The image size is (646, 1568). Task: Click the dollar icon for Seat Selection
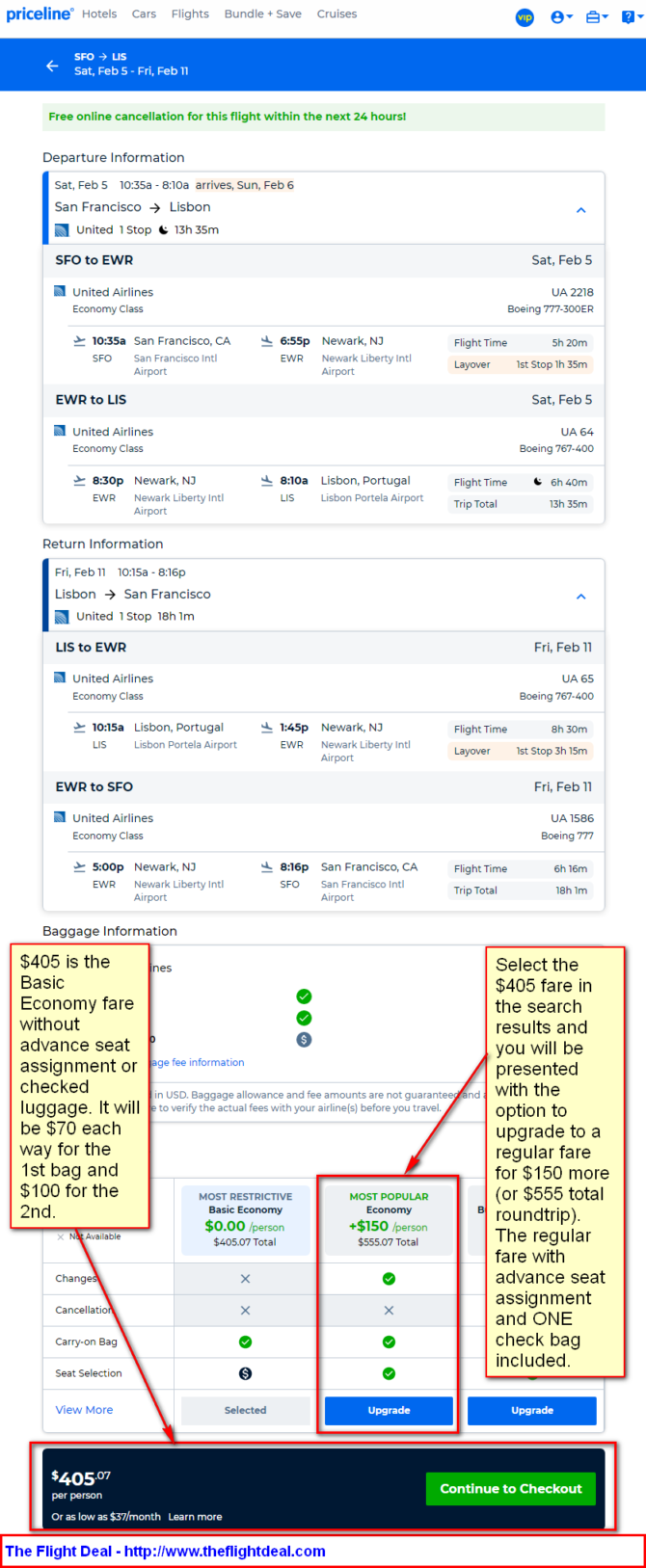click(245, 1373)
